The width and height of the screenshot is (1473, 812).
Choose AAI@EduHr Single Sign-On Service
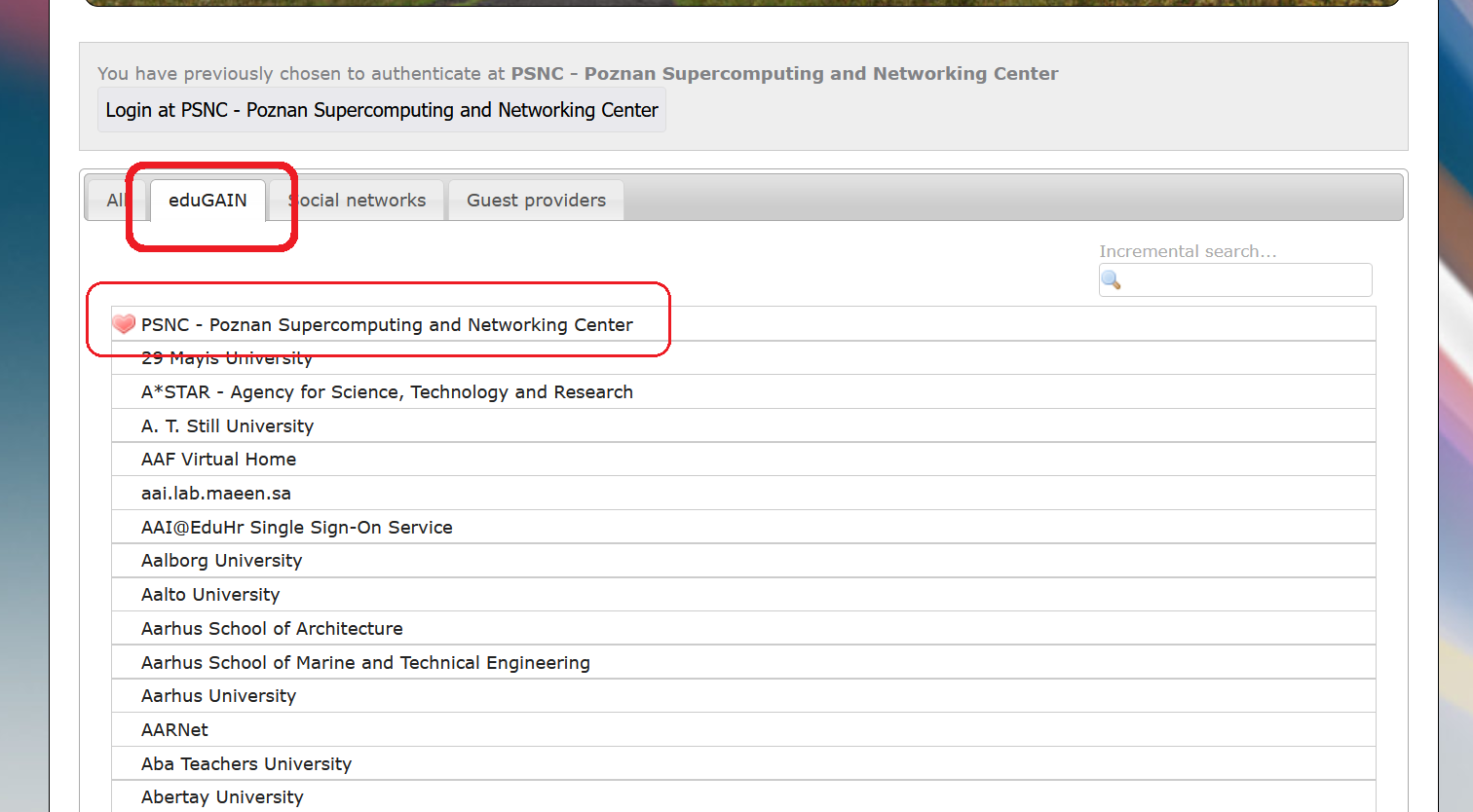[743, 528]
